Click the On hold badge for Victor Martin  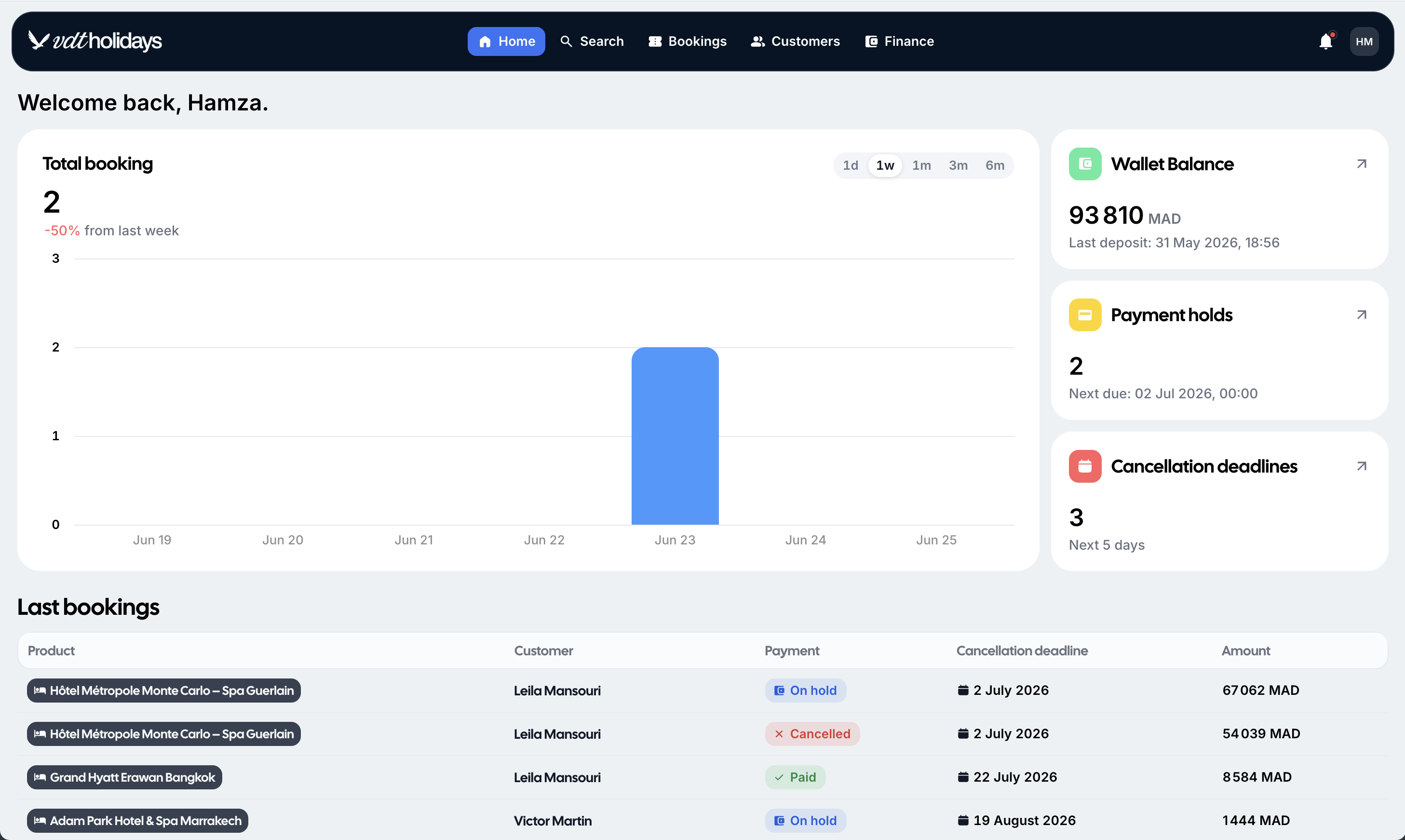[x=805, y=821]
